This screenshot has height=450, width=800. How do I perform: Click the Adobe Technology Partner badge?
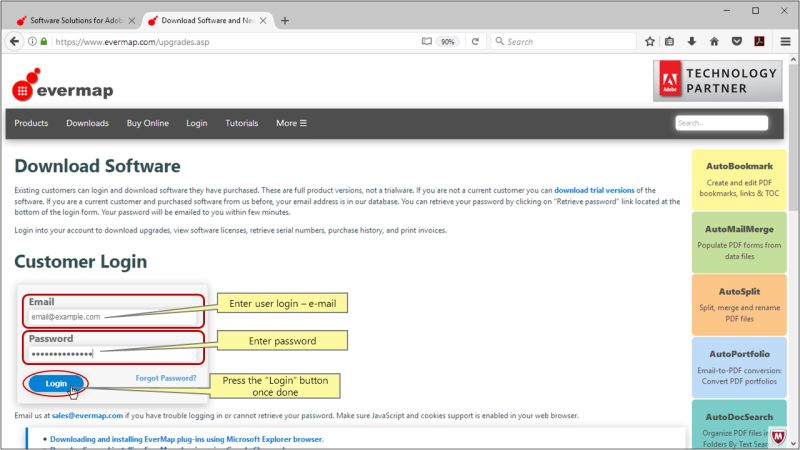(x=717, y=81)
